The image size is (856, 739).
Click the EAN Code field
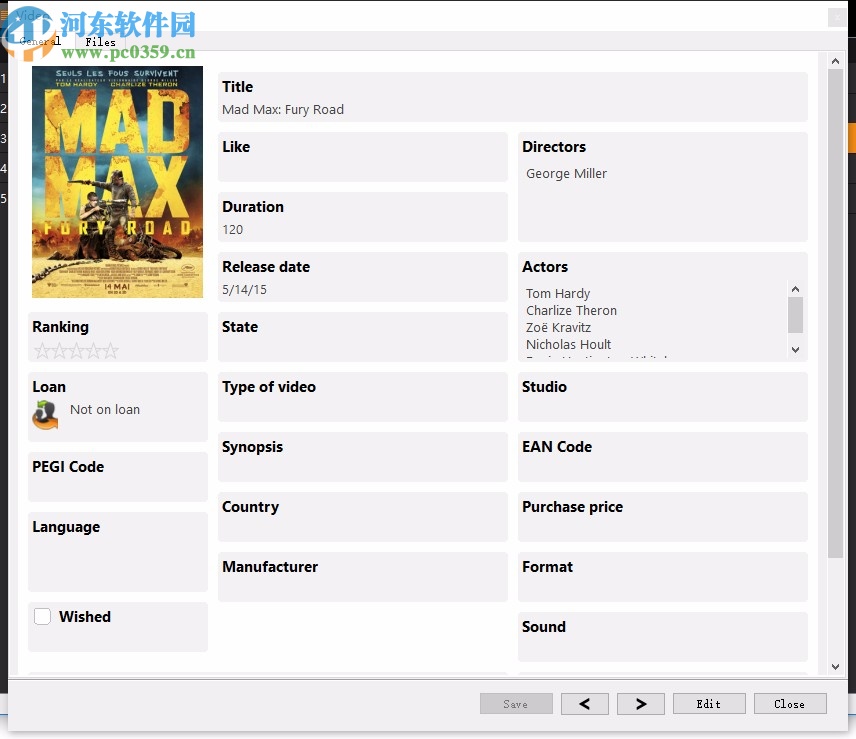pyautogui.click(x=663, y=457)
